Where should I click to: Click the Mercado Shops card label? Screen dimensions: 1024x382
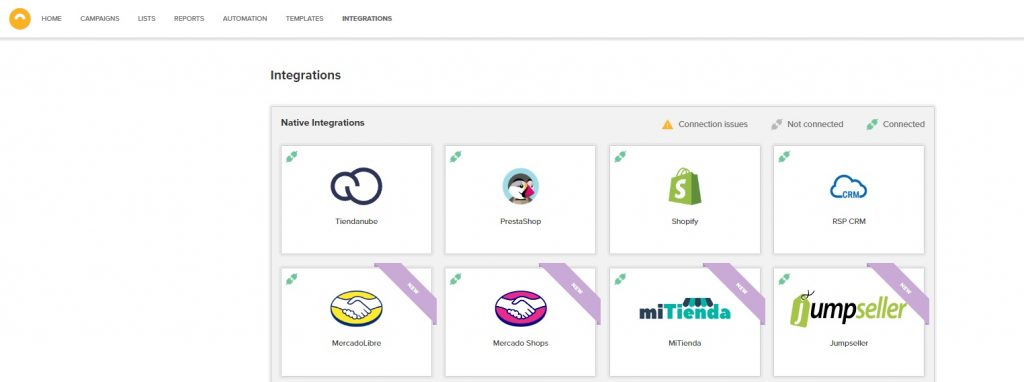tap(520, 343)
